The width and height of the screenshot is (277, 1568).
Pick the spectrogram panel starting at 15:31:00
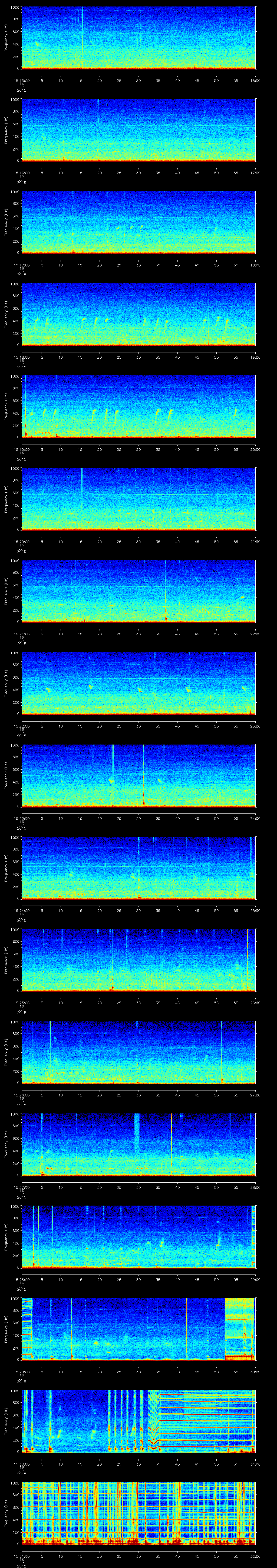[139, 1514]
